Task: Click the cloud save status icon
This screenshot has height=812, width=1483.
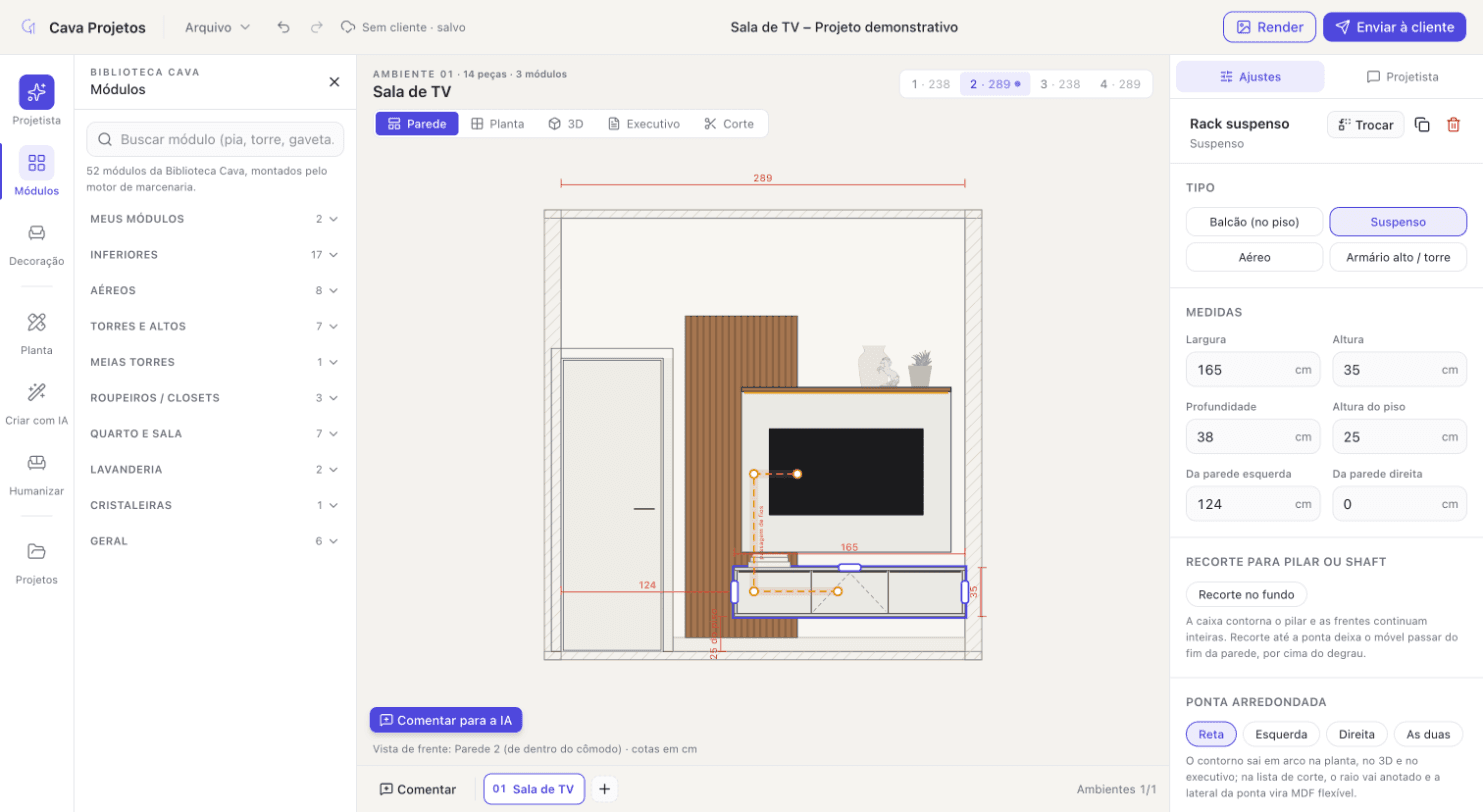Action: pos(348,27)
